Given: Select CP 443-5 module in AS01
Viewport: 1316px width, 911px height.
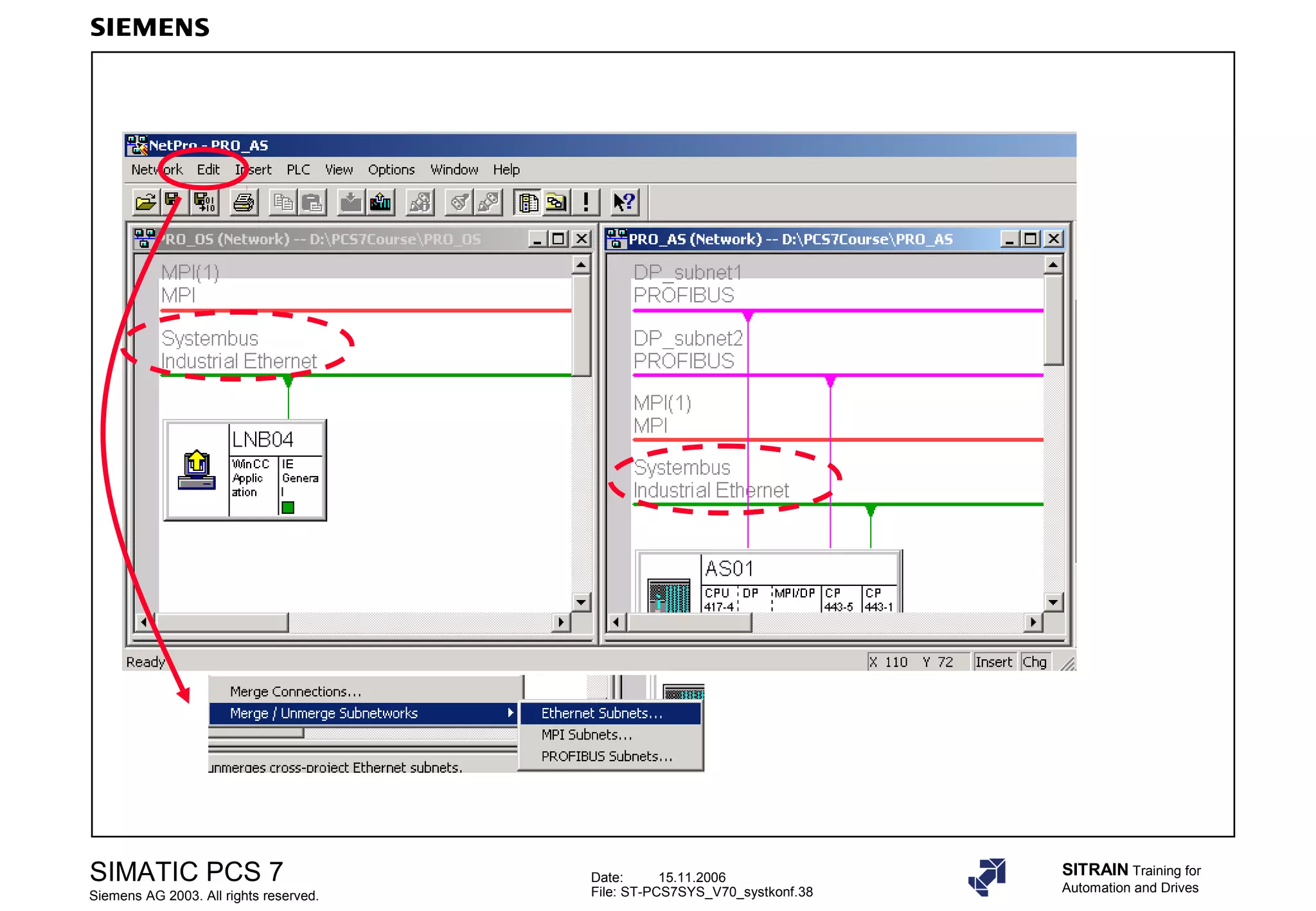Looking at the screenshot, I should point(841,599).
